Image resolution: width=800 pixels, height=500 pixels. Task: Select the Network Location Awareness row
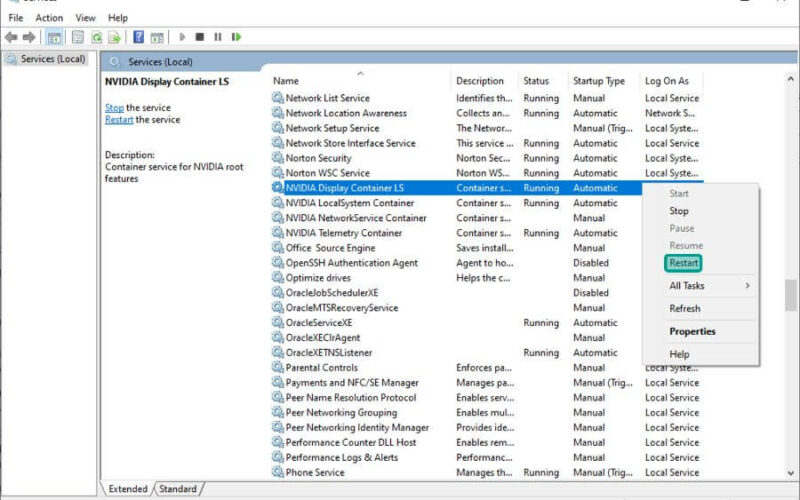[487, 113]
